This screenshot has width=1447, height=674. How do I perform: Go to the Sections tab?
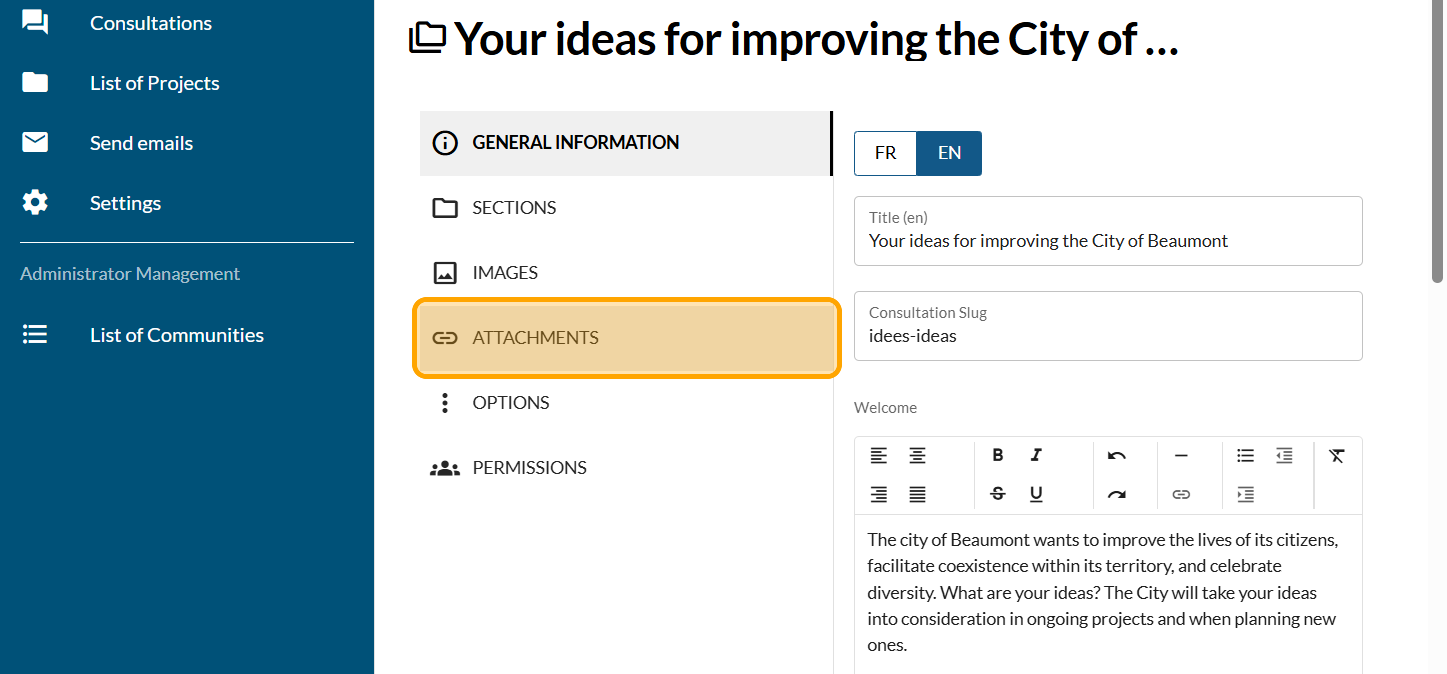click(514, 208)
